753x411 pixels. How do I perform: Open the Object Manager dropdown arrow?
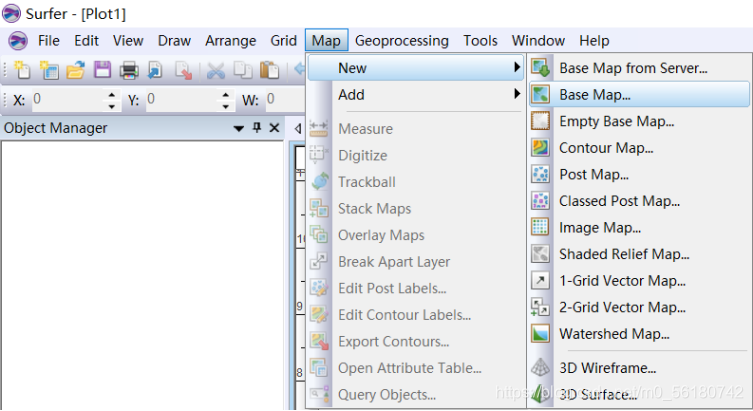click(239, 128)
